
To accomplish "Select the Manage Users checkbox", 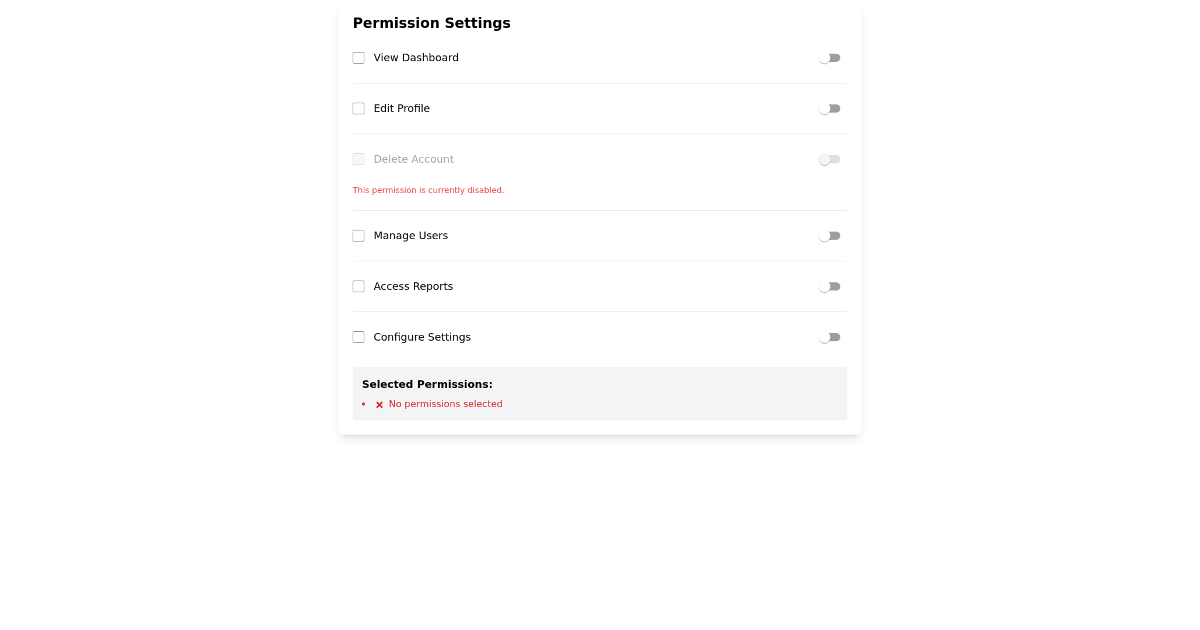I will [x=358, y=235].
